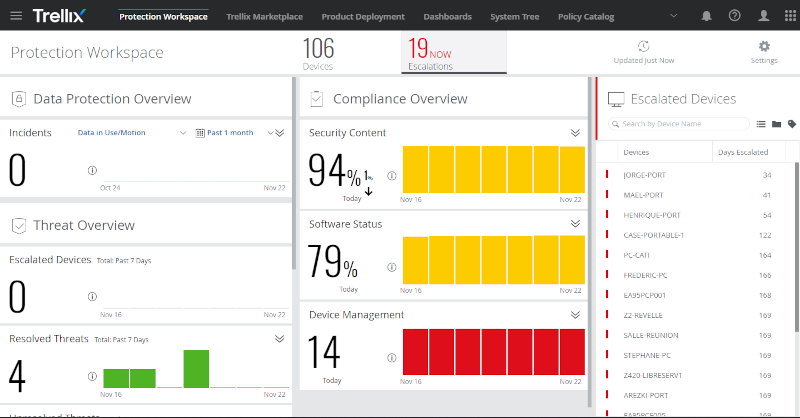This screenshot has height=418, width=800.
Task: Expand the Device Management section chevron
Action: tap(575, 315)
